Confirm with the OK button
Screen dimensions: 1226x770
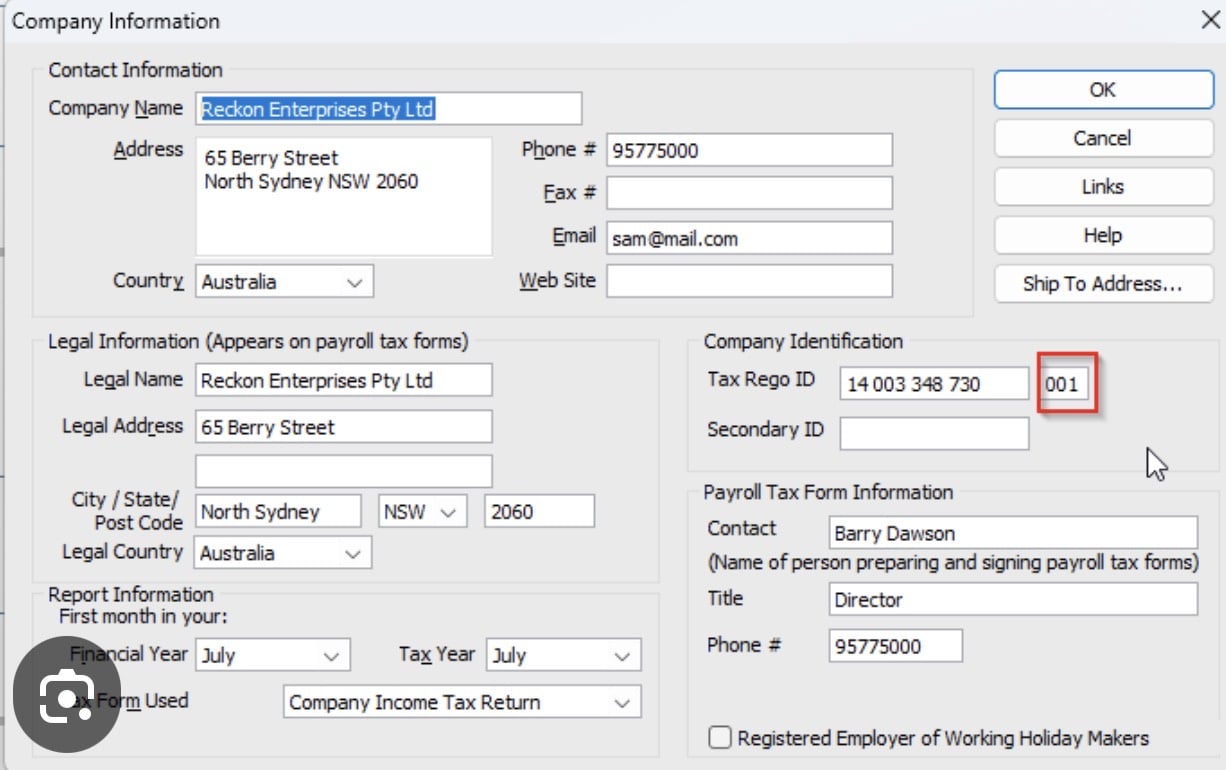(1103, 89)
